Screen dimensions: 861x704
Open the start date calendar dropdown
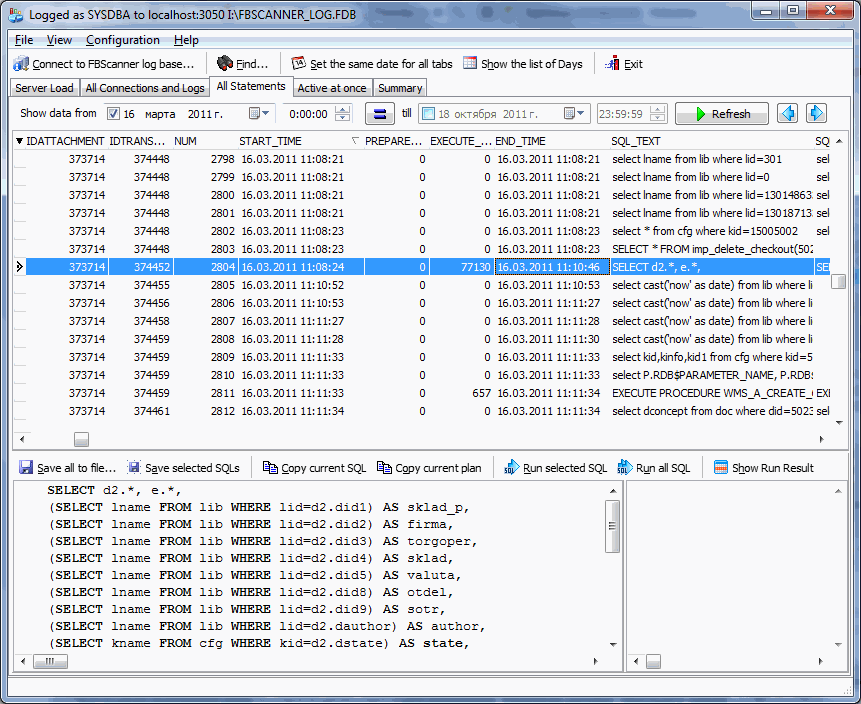pos(257,114)
